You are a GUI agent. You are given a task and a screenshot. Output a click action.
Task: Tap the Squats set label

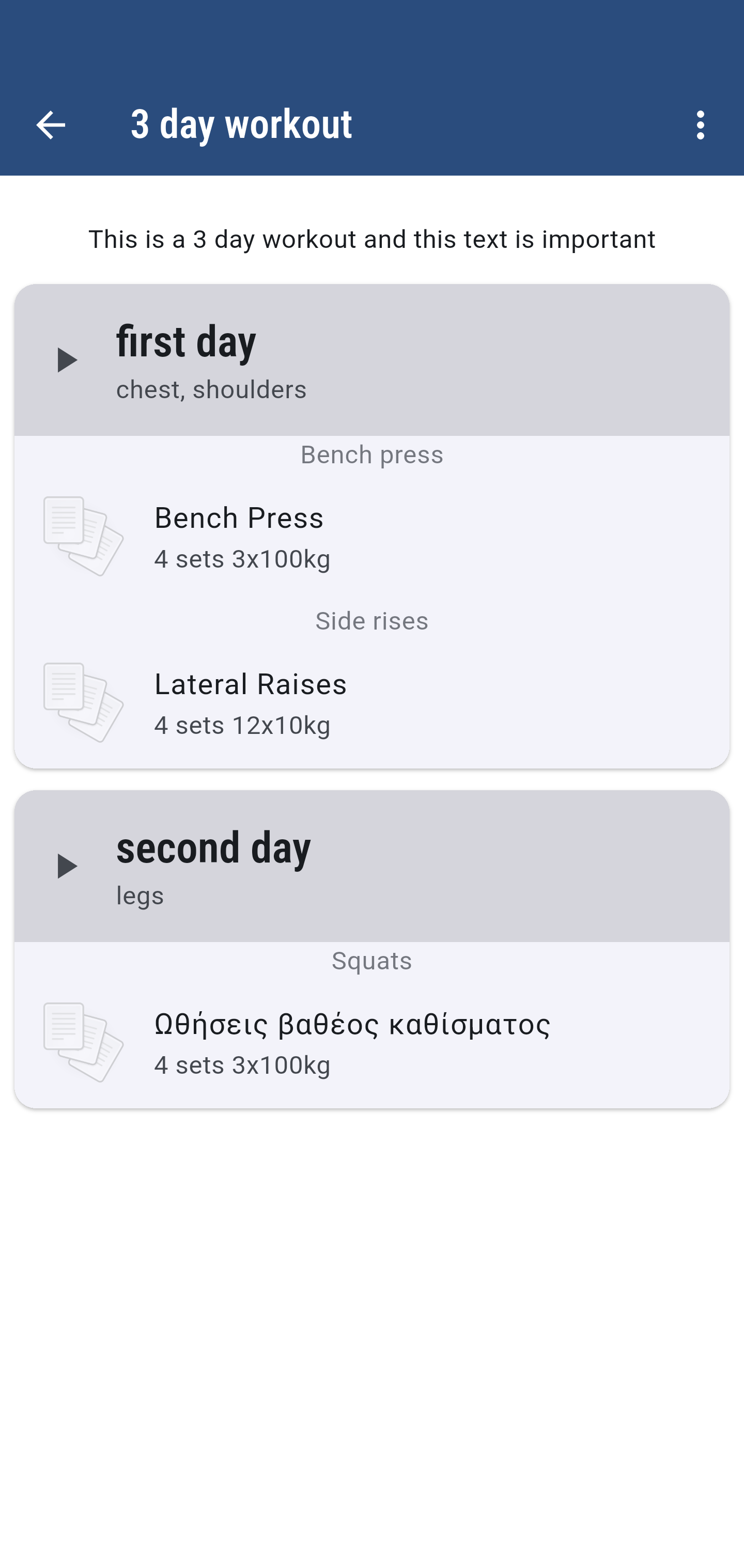(x=371, y=961)
